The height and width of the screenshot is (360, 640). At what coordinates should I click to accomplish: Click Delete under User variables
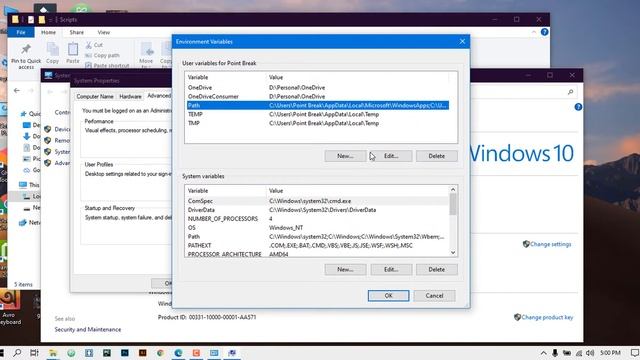coord(437,156)
